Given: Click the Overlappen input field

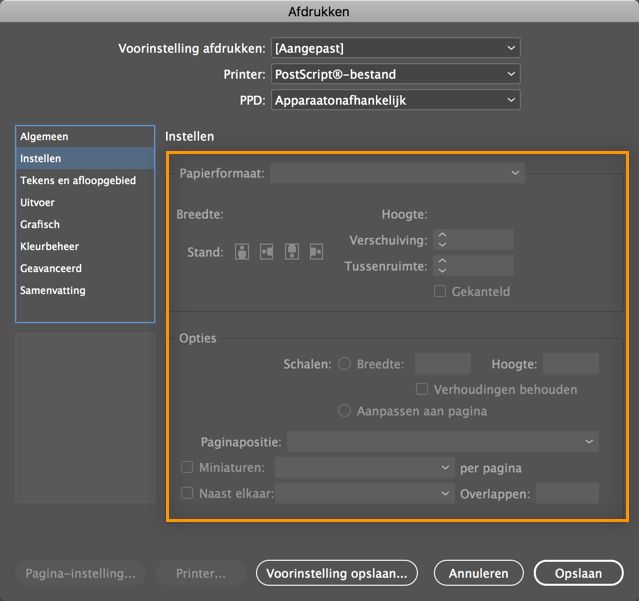Looking at the screenshot, I should click(567, 493).
